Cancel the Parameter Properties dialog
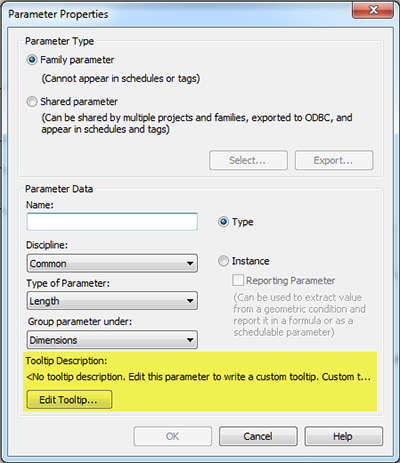The height and width of the screenshot is (463, 400). [x=258, y=436]
